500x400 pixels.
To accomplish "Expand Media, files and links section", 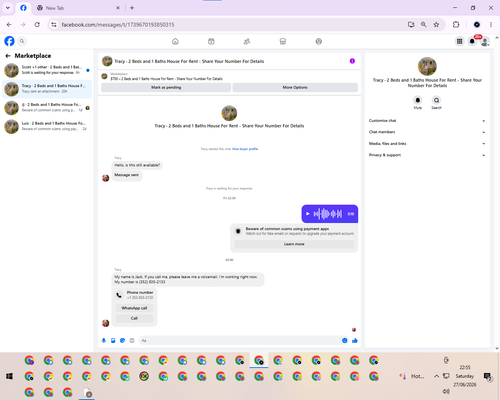I will [x=427, y=144].
